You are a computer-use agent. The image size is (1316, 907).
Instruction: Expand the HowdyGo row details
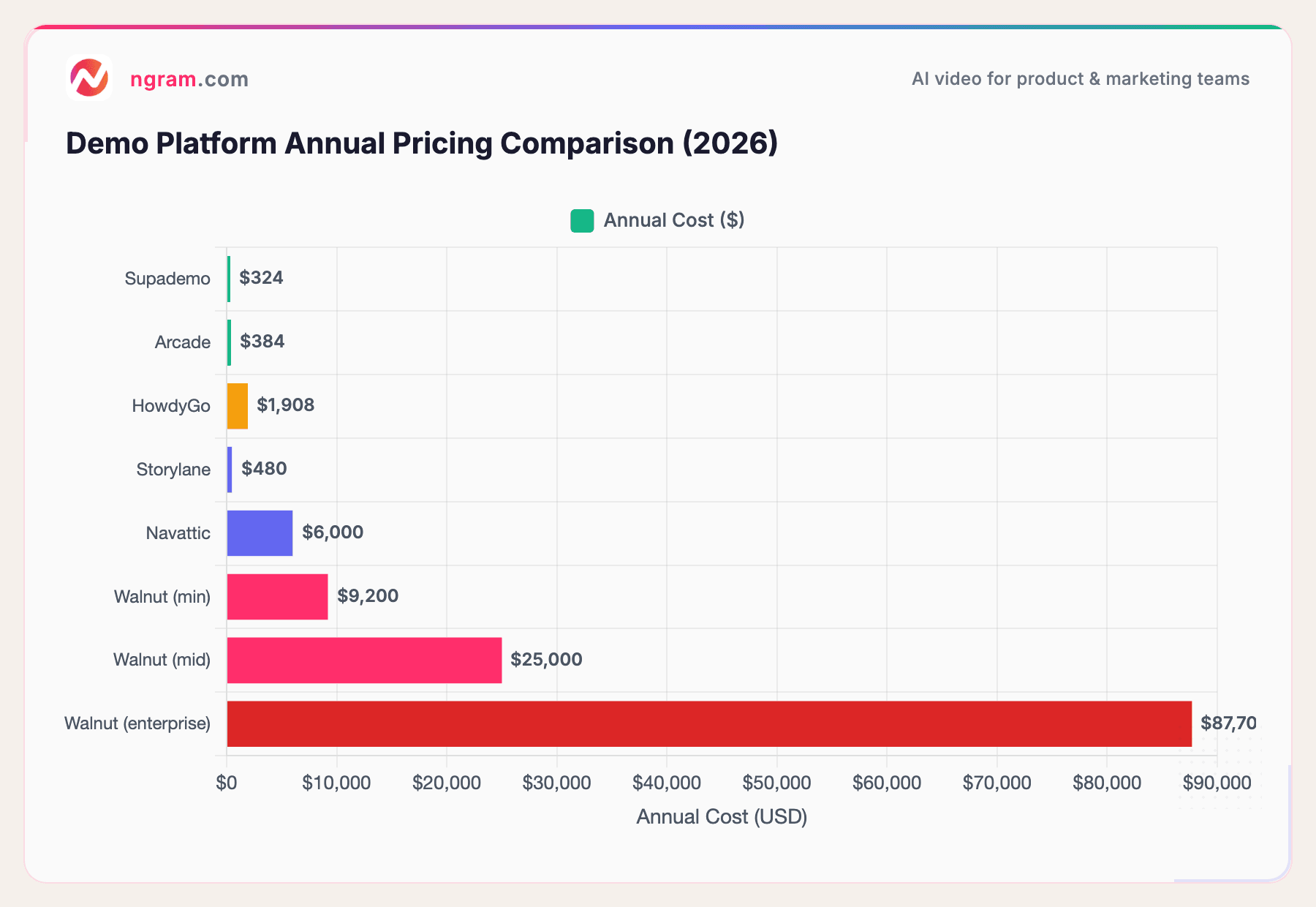[171, 405]
